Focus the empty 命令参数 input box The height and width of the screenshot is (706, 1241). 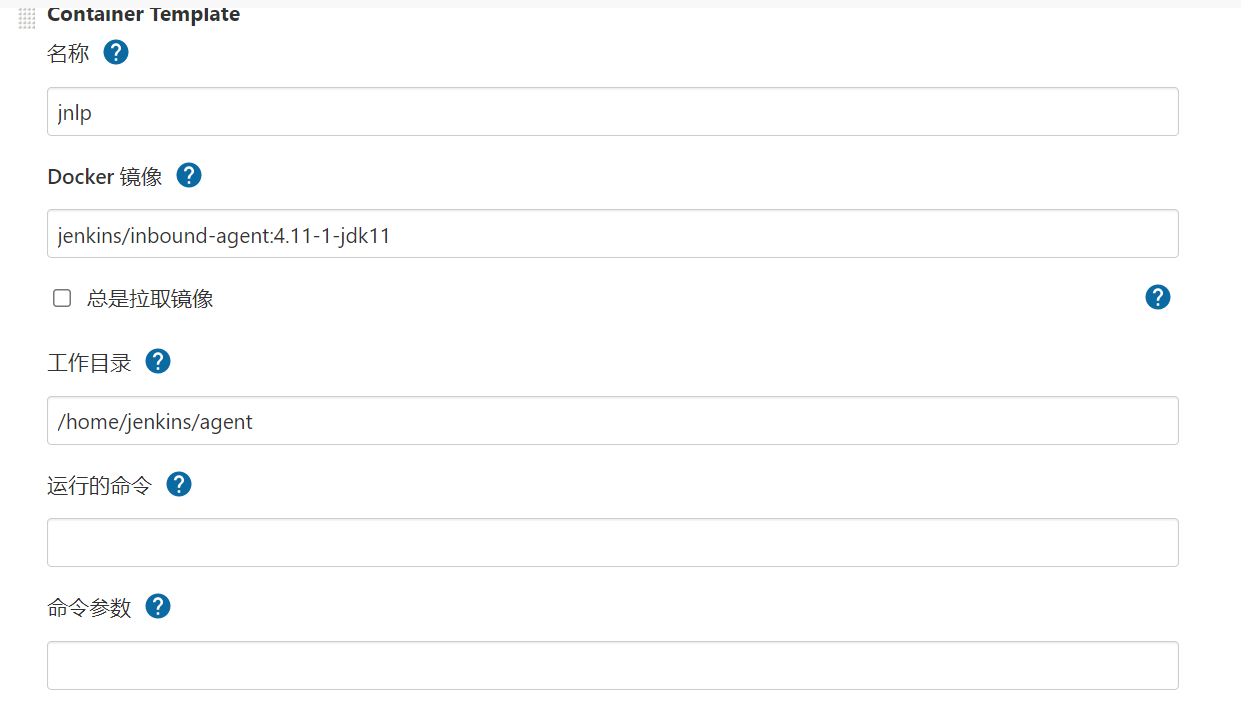(612, 665)
